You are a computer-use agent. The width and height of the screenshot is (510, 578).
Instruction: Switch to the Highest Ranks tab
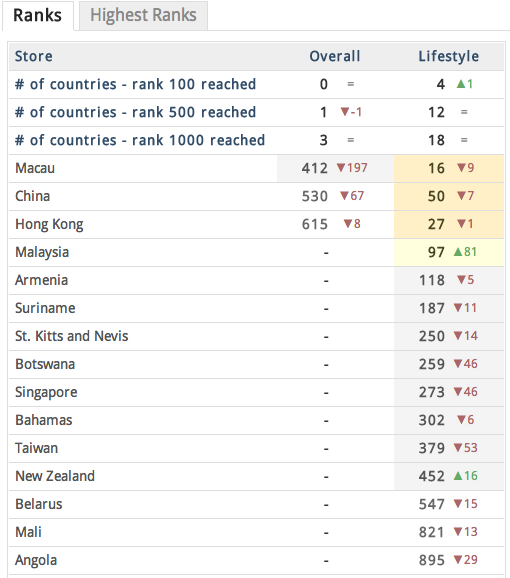coord(143,15)
